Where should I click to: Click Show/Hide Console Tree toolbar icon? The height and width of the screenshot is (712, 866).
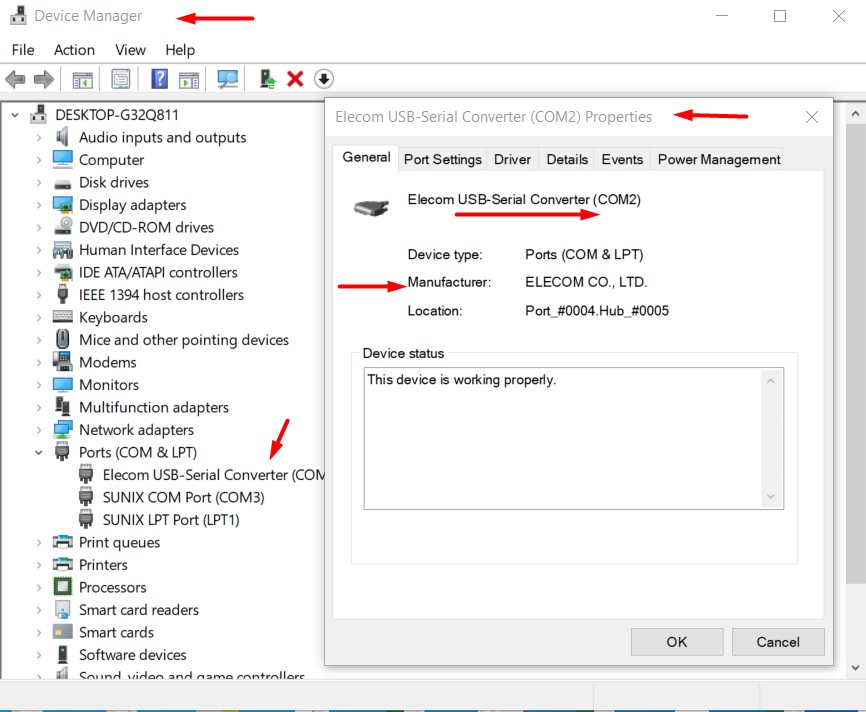[83, 80]
